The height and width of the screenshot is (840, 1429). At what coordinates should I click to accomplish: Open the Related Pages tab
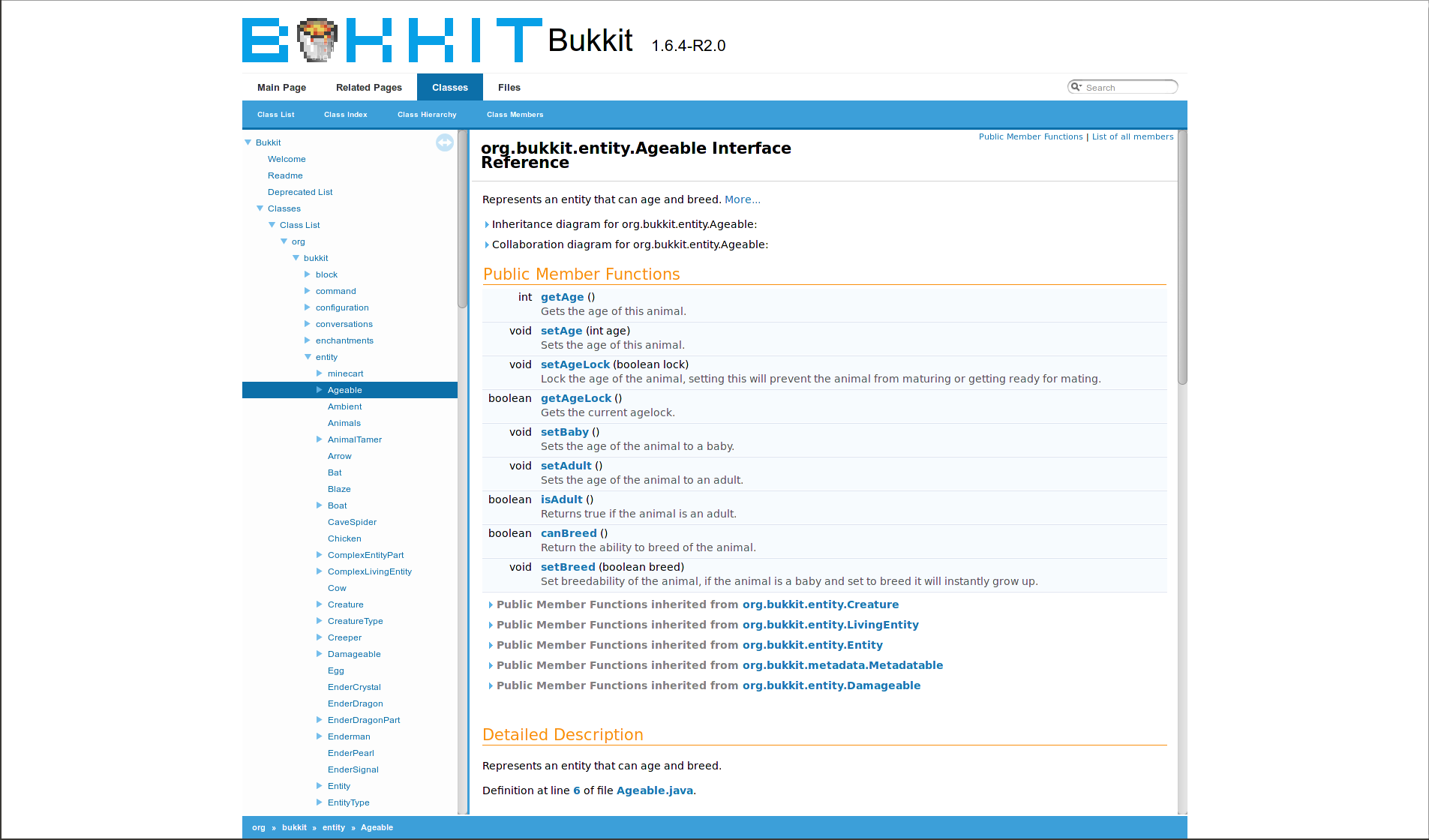369,87
